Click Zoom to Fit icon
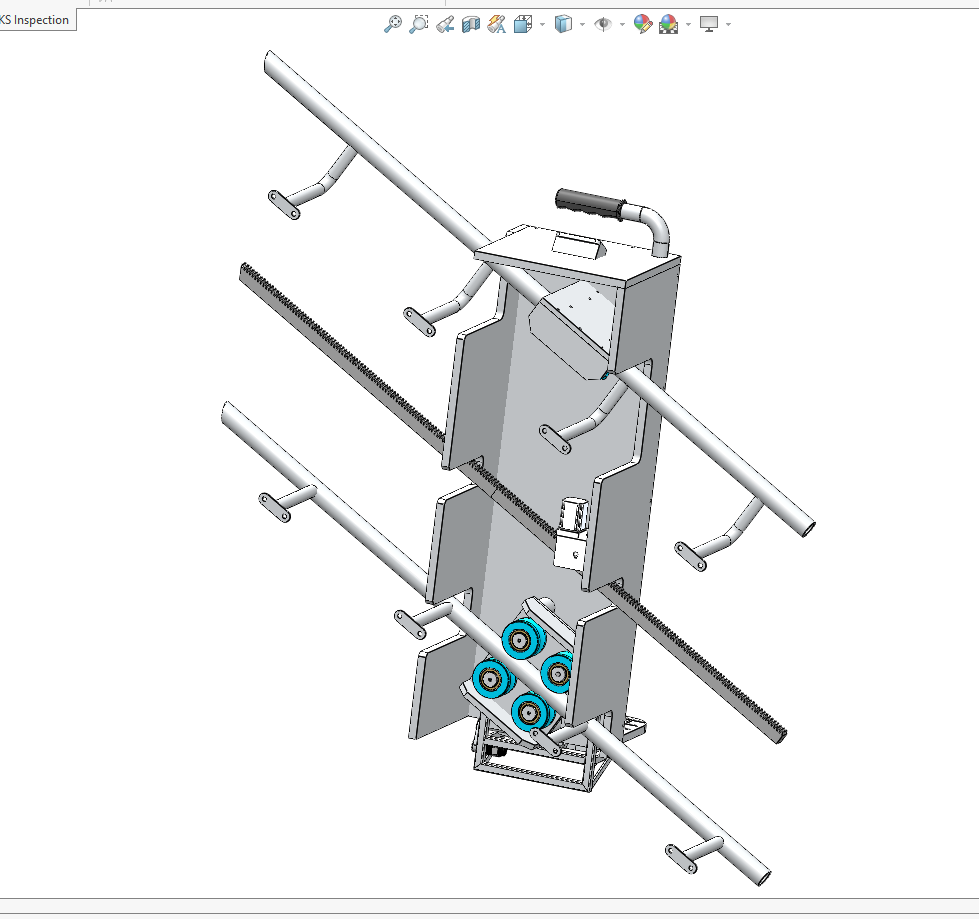This screenshot has width=979, height=919. coord(393,24)
